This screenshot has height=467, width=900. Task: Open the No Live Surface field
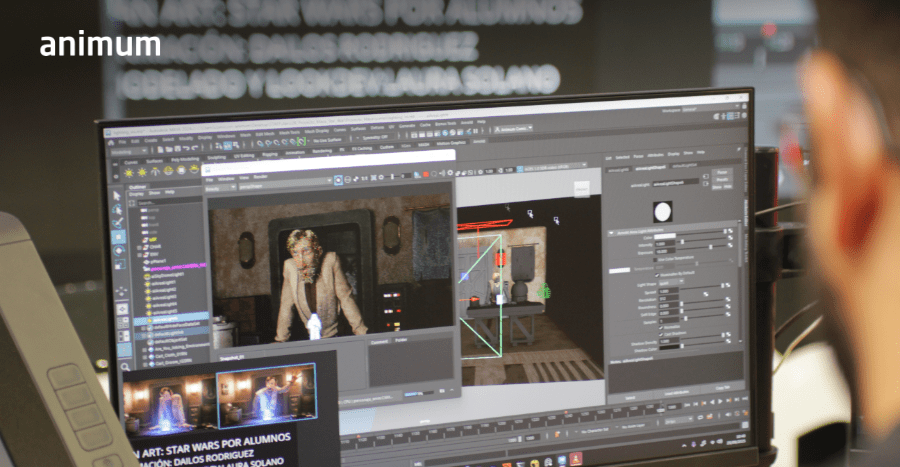327,140
